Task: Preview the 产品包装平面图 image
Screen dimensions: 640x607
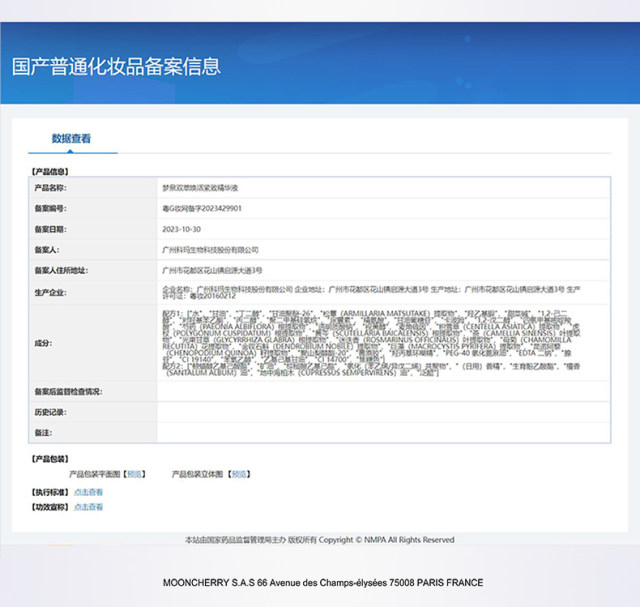Action: [x=136, y=473]
